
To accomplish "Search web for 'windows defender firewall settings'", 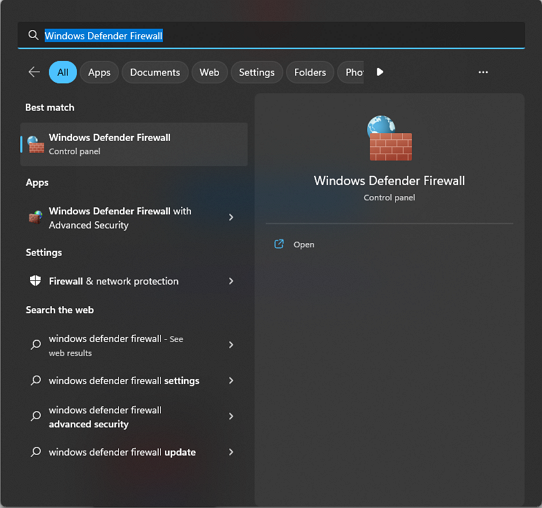I will (x=134, y=380).
